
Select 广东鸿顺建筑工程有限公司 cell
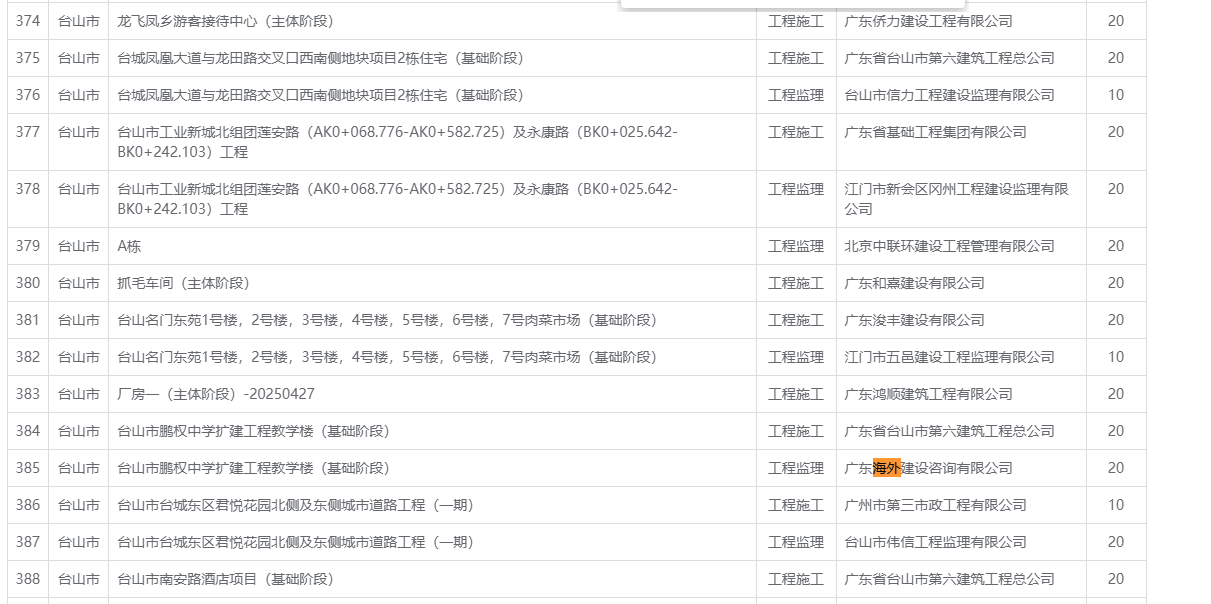click(x=928, y=394)
